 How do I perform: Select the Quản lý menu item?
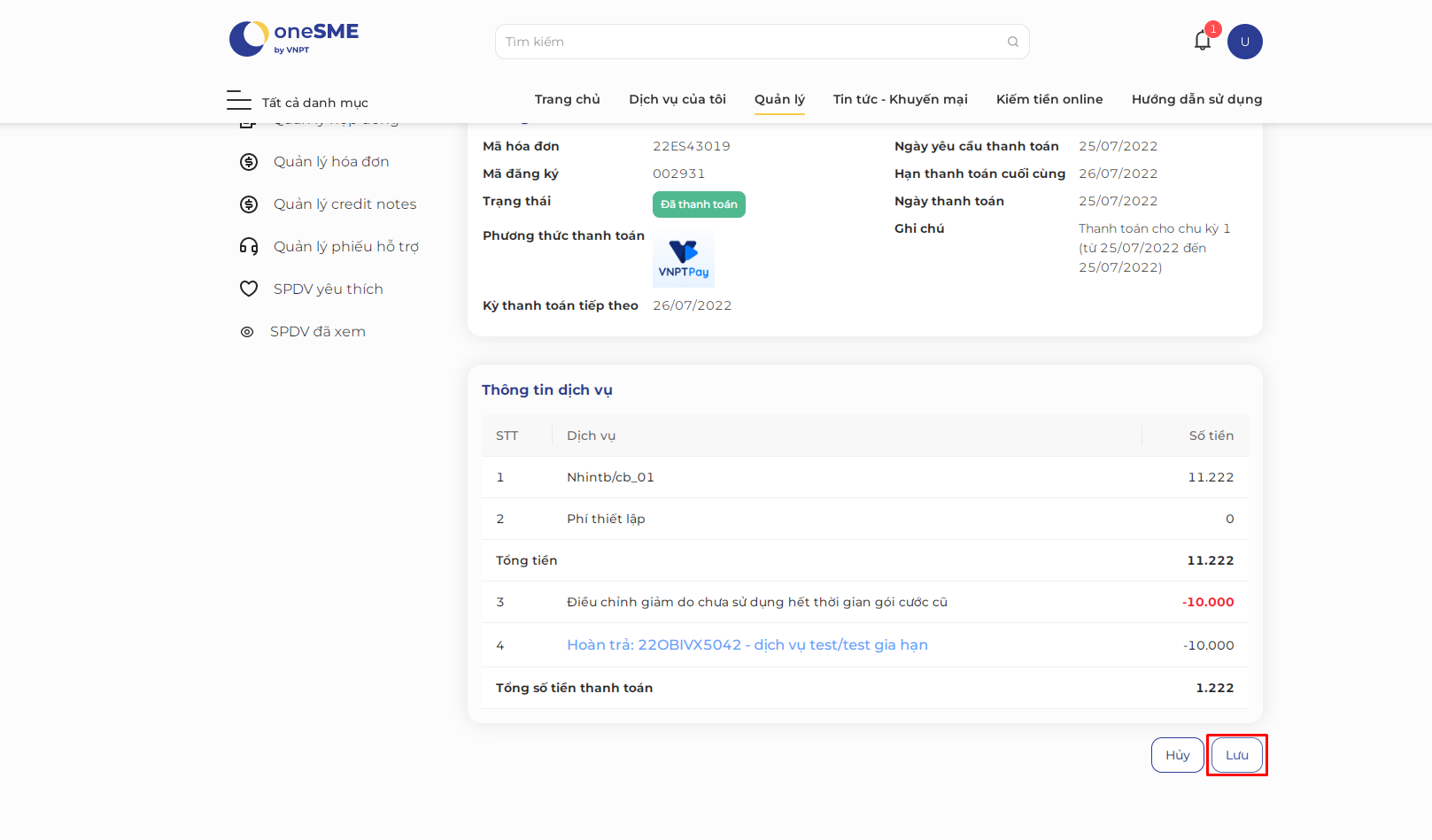(779, 99)
